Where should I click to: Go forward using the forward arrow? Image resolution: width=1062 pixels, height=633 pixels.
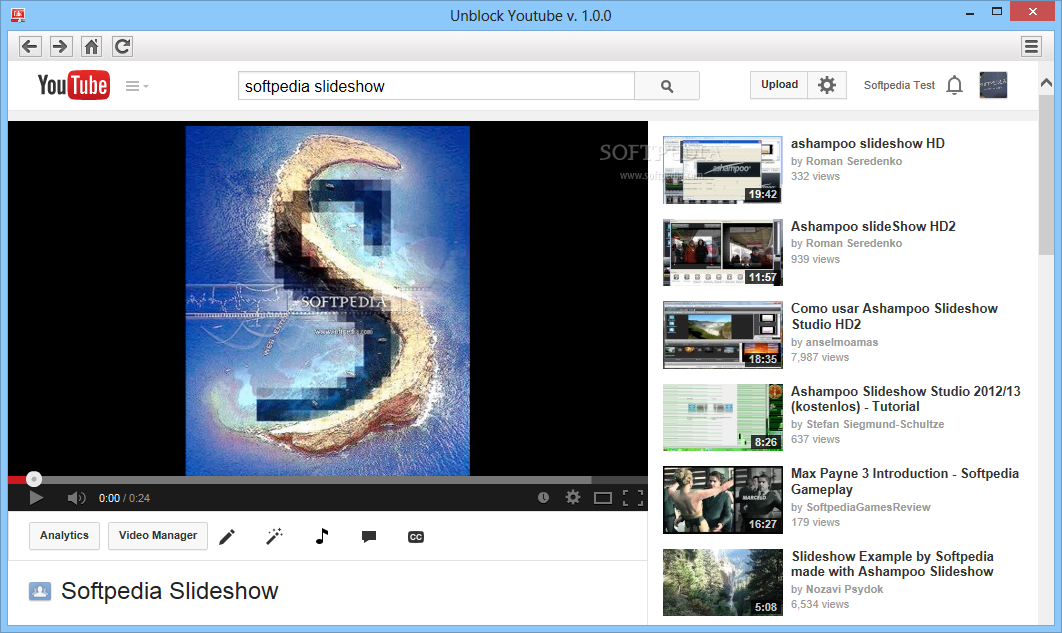coord(60,47)
